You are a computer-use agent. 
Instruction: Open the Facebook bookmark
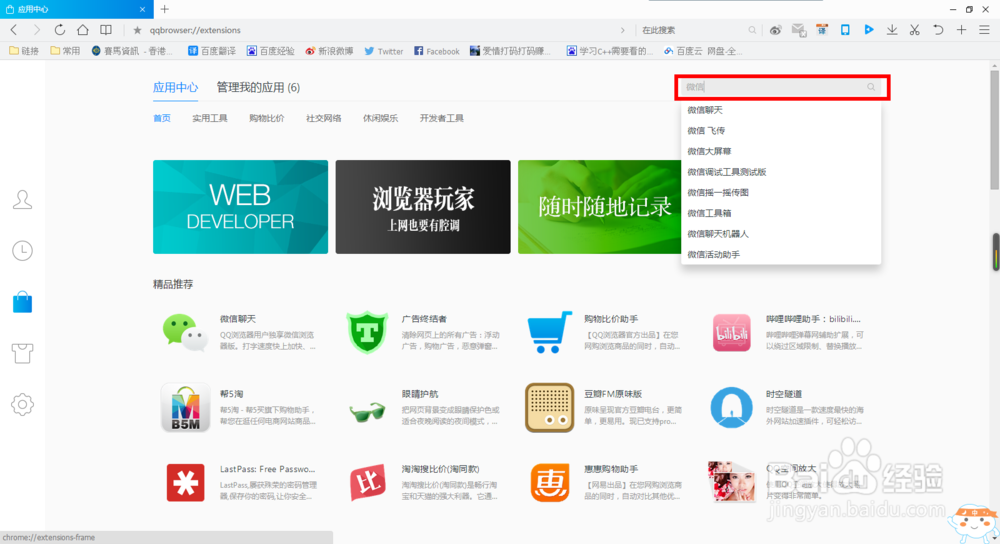[437, 51]
